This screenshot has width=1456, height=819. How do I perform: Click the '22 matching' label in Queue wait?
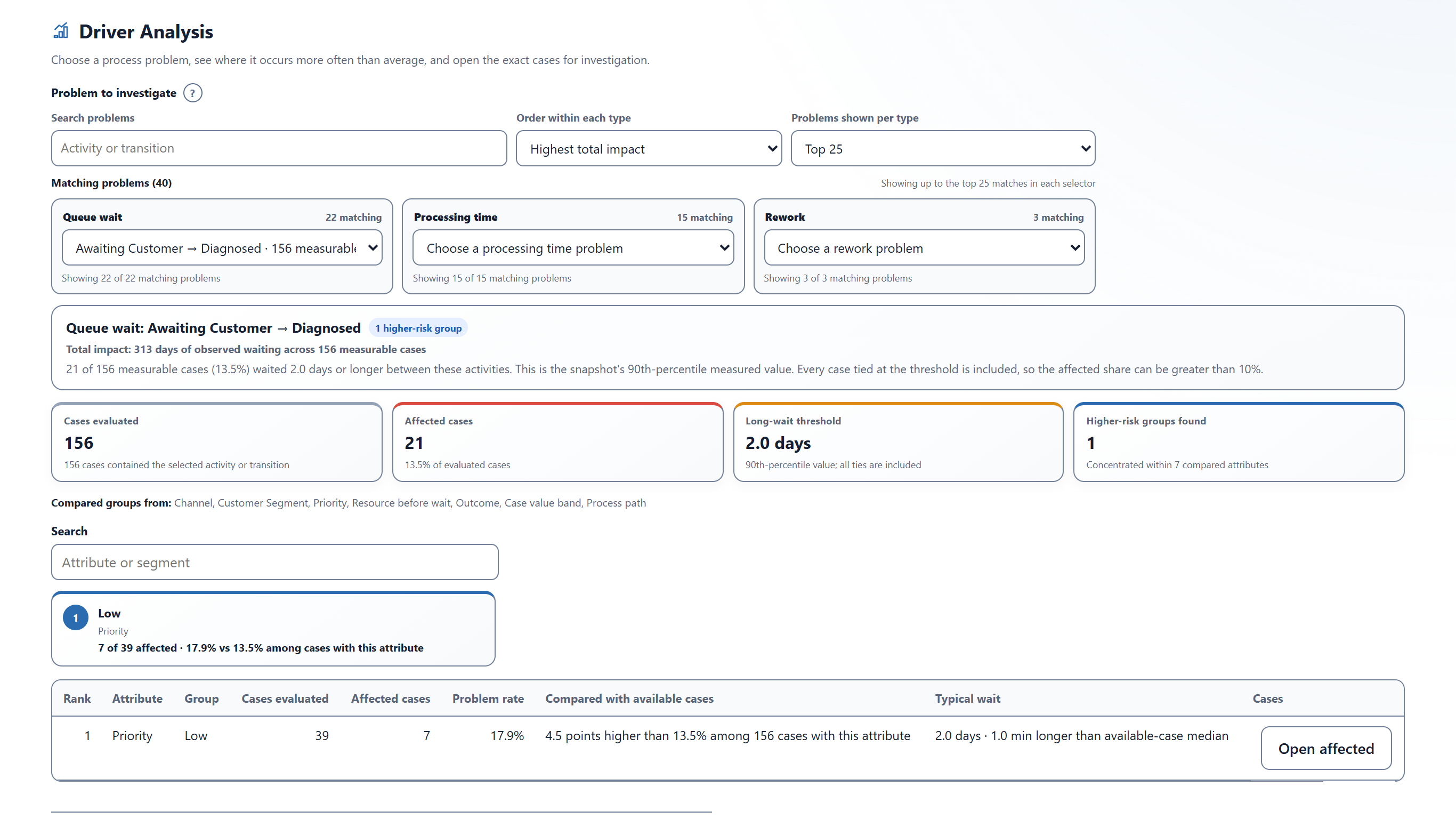(x=353, y=217)
